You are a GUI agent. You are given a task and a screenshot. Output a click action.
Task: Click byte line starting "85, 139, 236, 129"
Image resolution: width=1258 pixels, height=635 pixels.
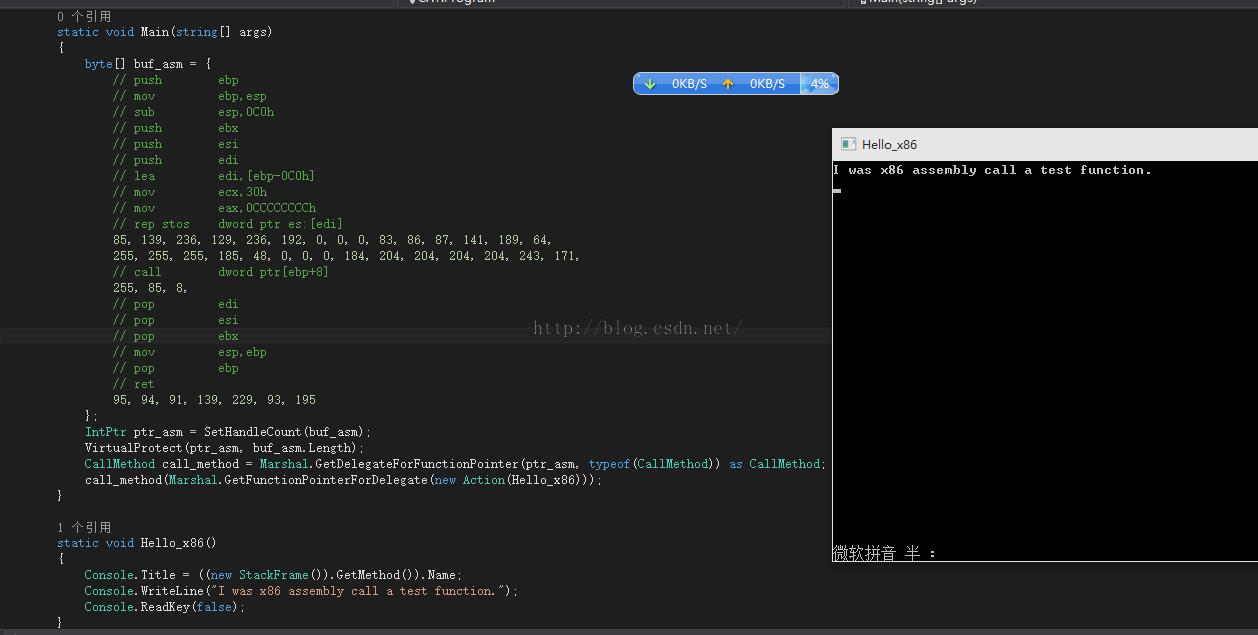[x=333, y=240]
